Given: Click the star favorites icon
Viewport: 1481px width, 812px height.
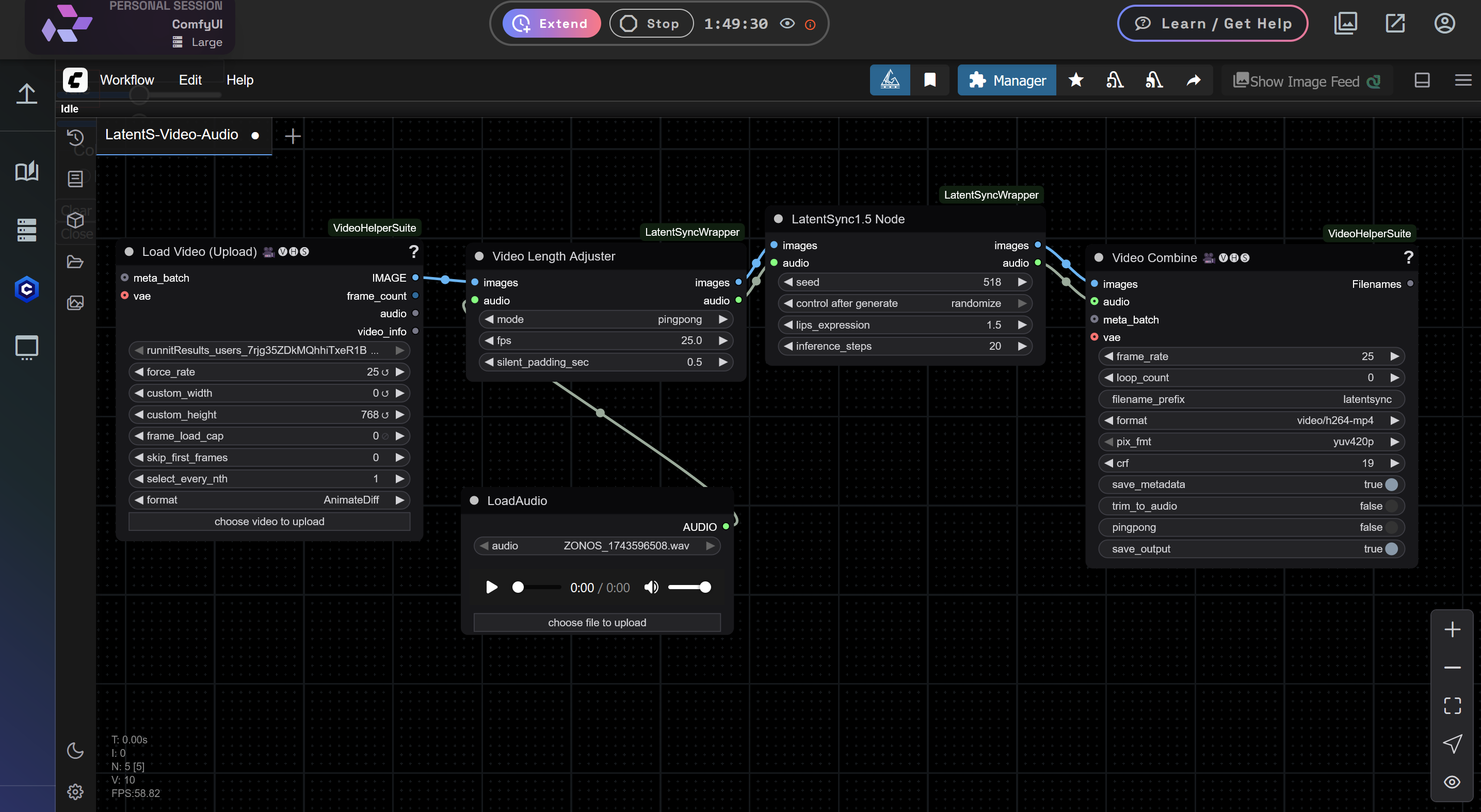Looking at the screenshot, I should tap(1076, 80).
